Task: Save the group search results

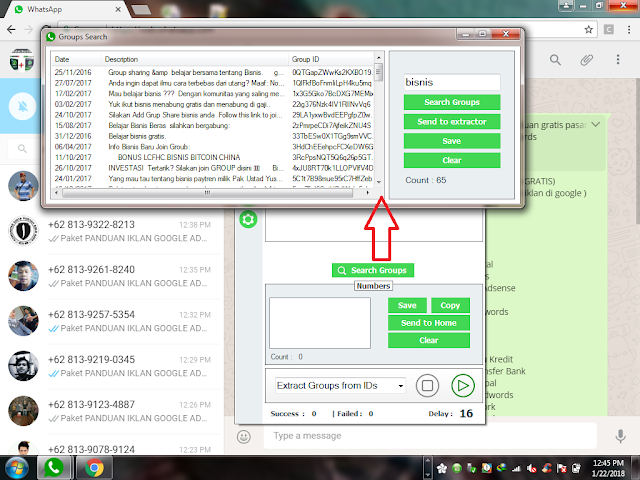Action: click(x=452, y=141)
